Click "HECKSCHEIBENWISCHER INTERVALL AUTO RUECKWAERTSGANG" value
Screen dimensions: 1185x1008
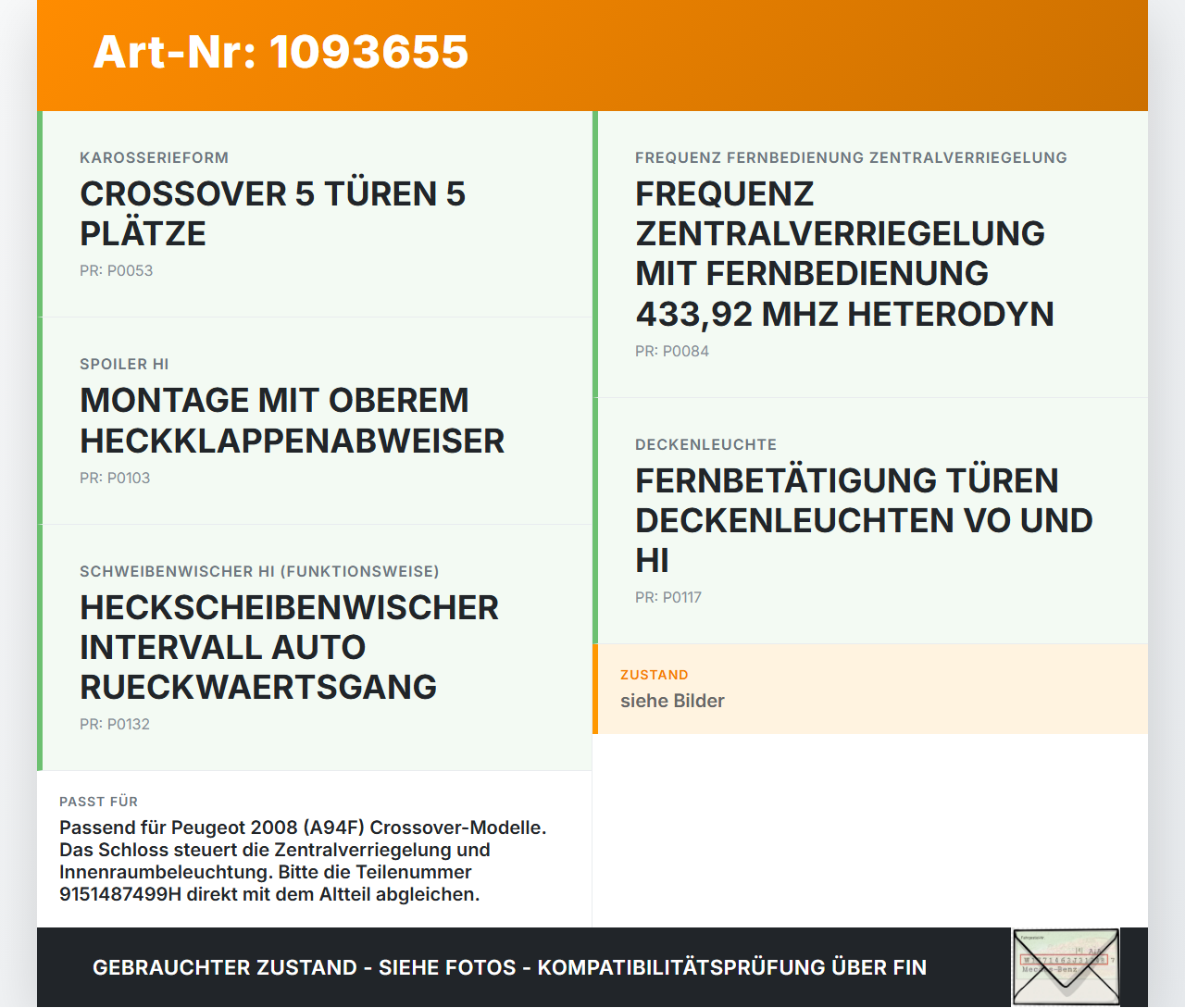290,647
